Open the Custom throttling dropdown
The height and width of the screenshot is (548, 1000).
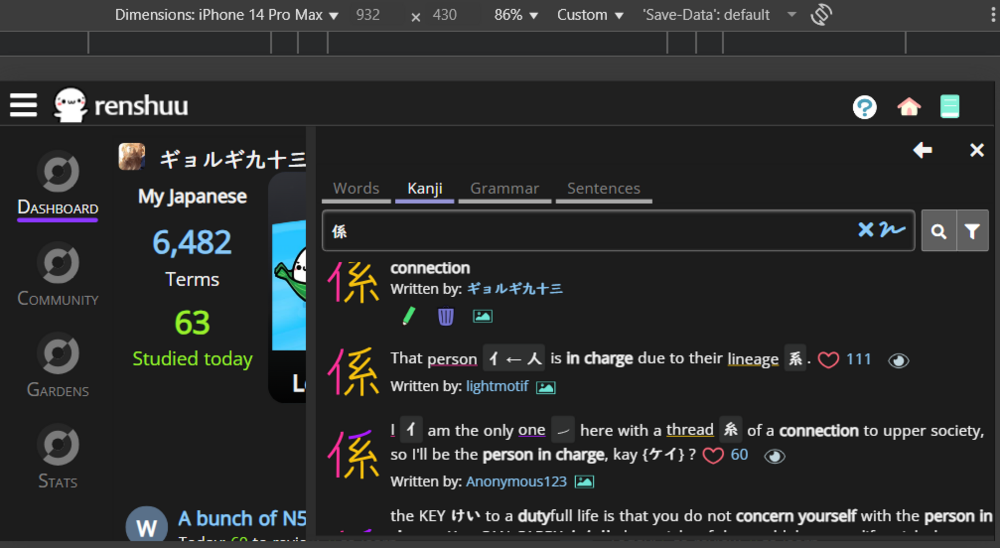(x=590, y=15)
